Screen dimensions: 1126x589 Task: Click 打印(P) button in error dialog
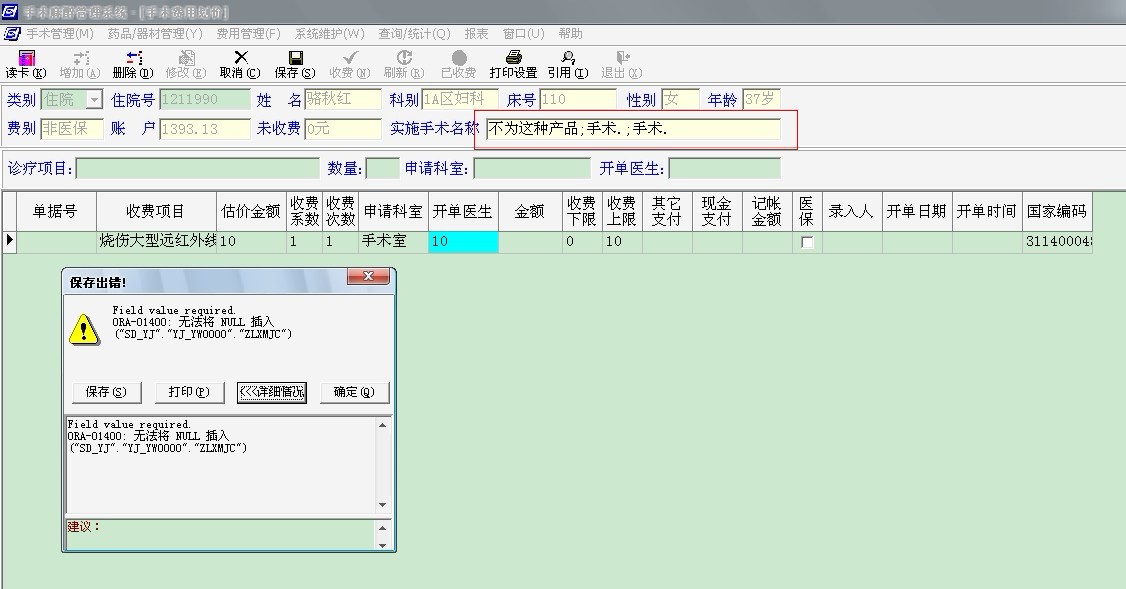(x=189, y=392)
